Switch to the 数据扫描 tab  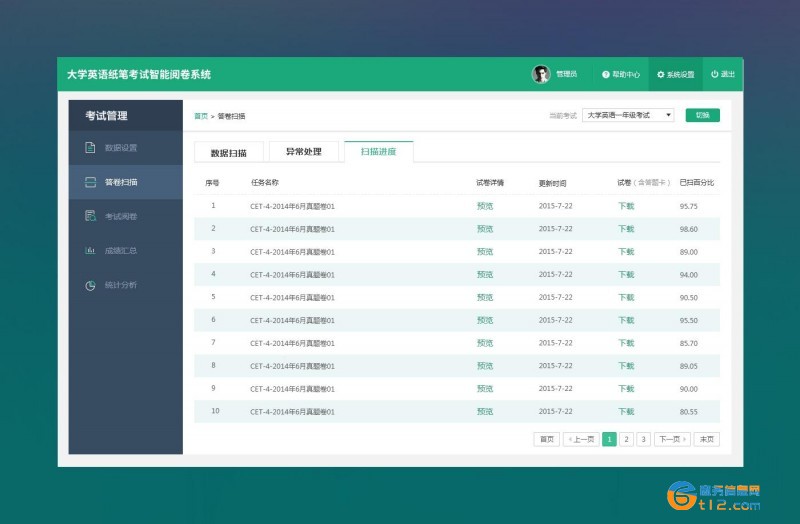[229, 153]
